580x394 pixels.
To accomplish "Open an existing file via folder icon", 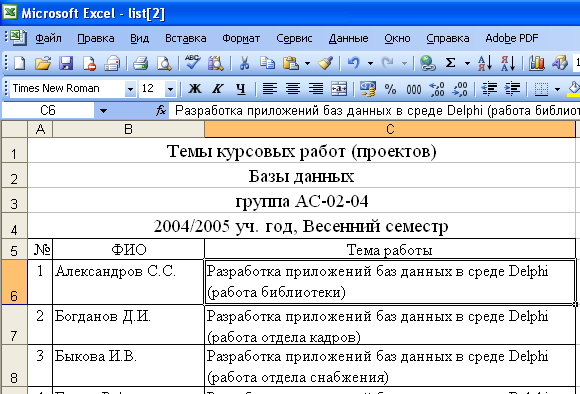I will (x=43, y=63).
